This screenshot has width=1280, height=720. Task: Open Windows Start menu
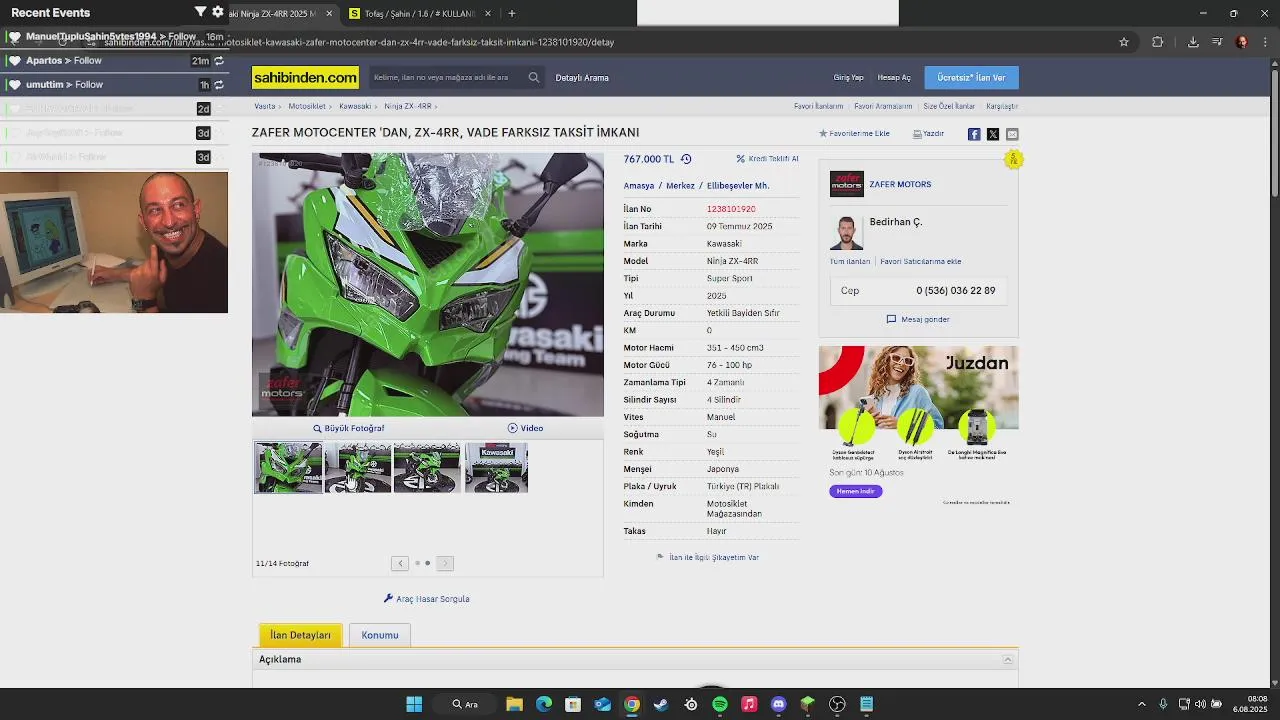tap(414, 704)
